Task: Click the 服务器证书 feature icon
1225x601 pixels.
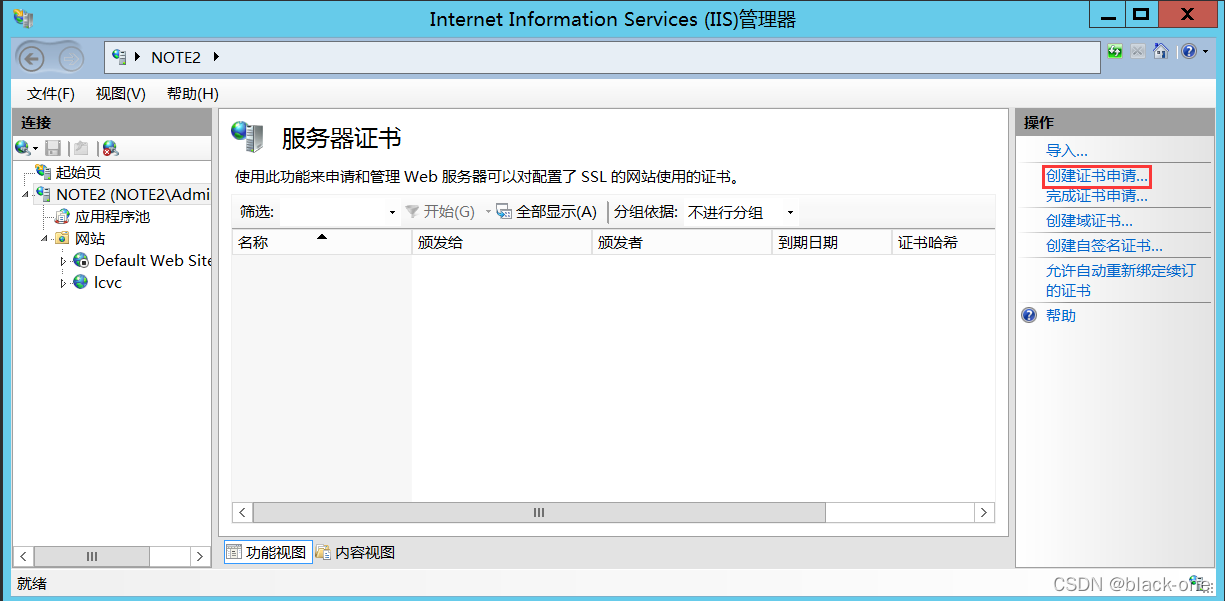Action: tap(247, 136)
